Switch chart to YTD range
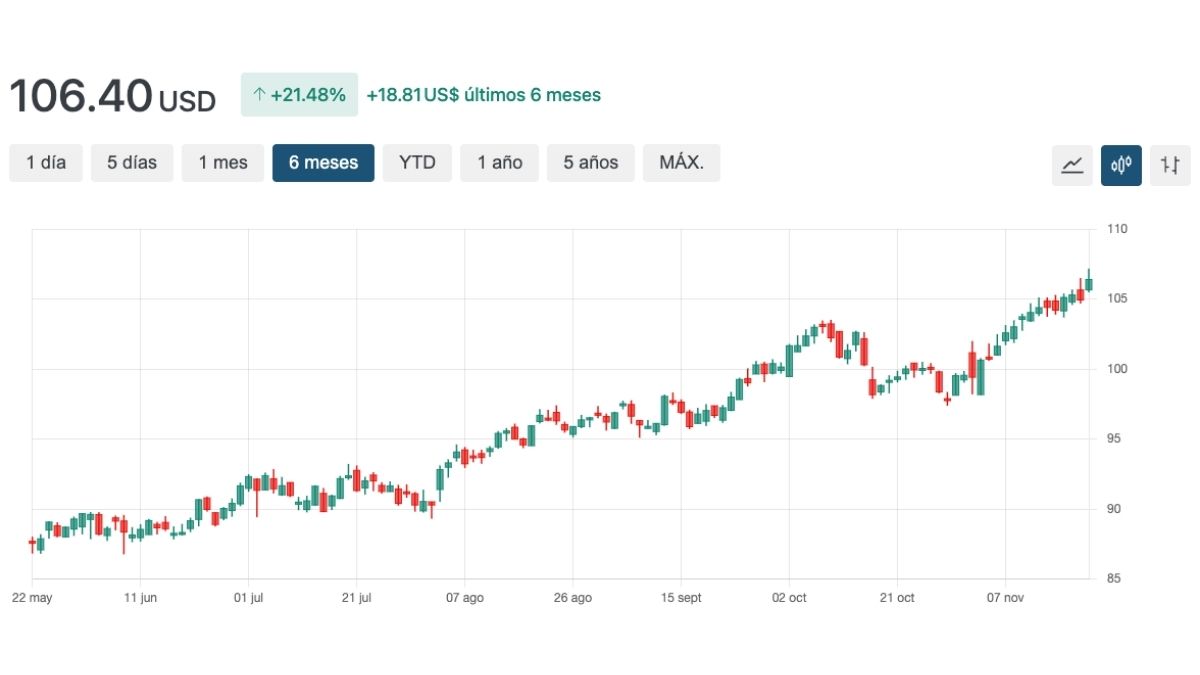The image size is (1200, 675). point(417,163)
